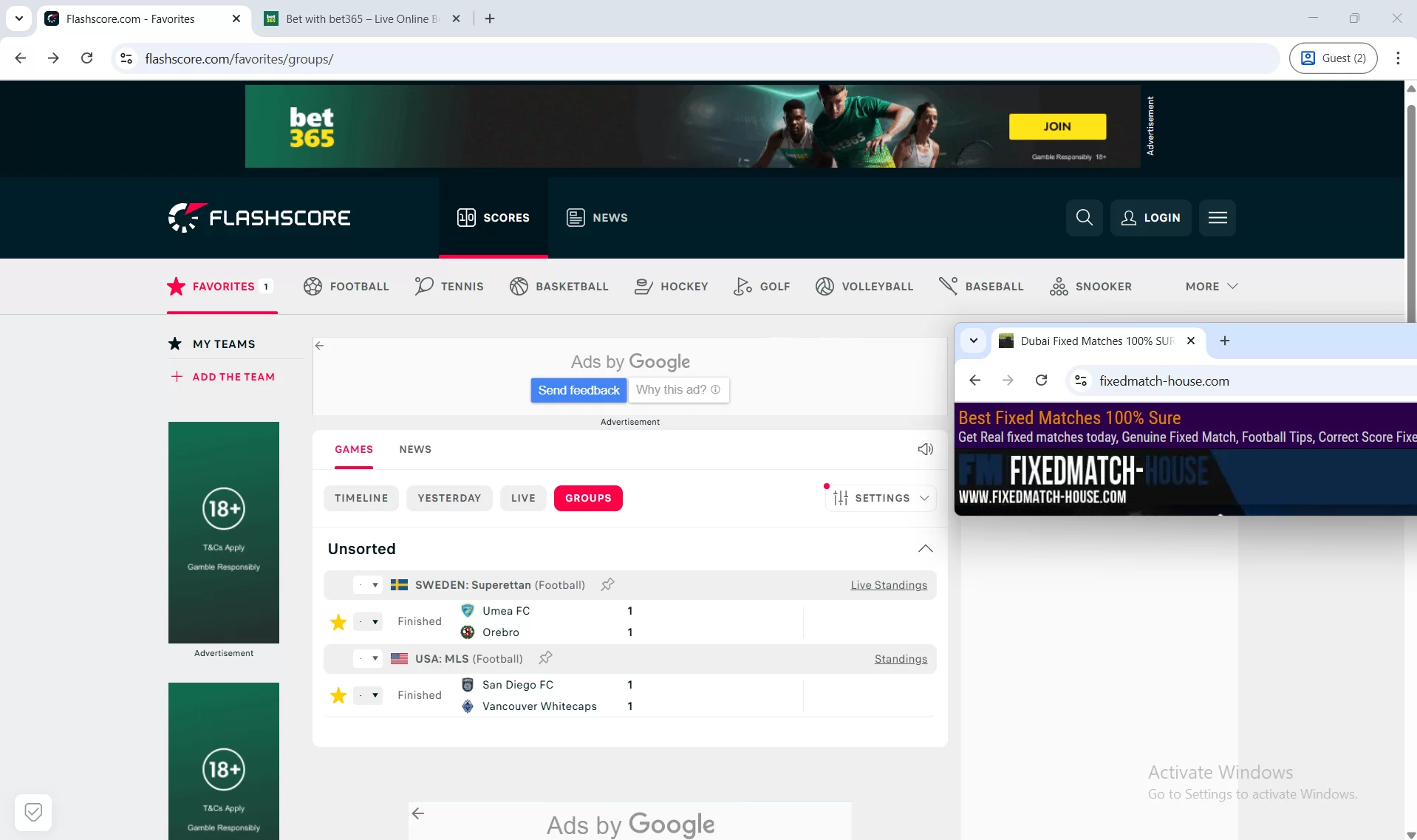Collapse the Unsorted group
1417x840 pixels.
926,549
